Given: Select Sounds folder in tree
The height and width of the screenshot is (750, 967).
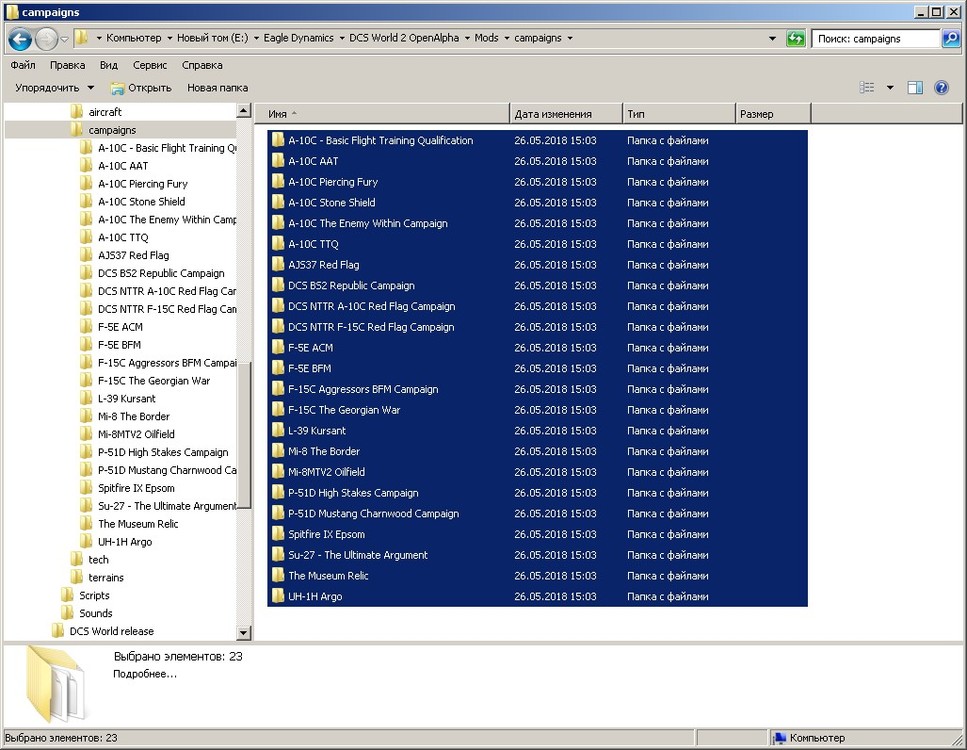Looking at the screenshot, I should click(x=96, y=613).
